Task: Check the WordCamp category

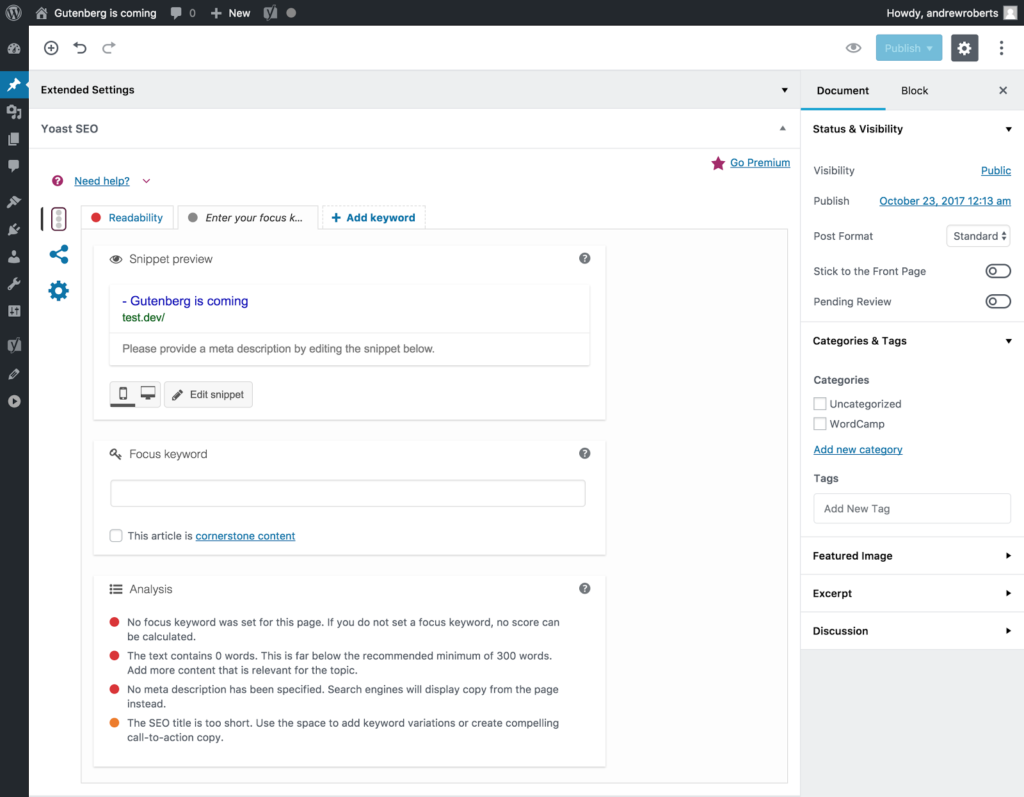Action: coord(820,424)
